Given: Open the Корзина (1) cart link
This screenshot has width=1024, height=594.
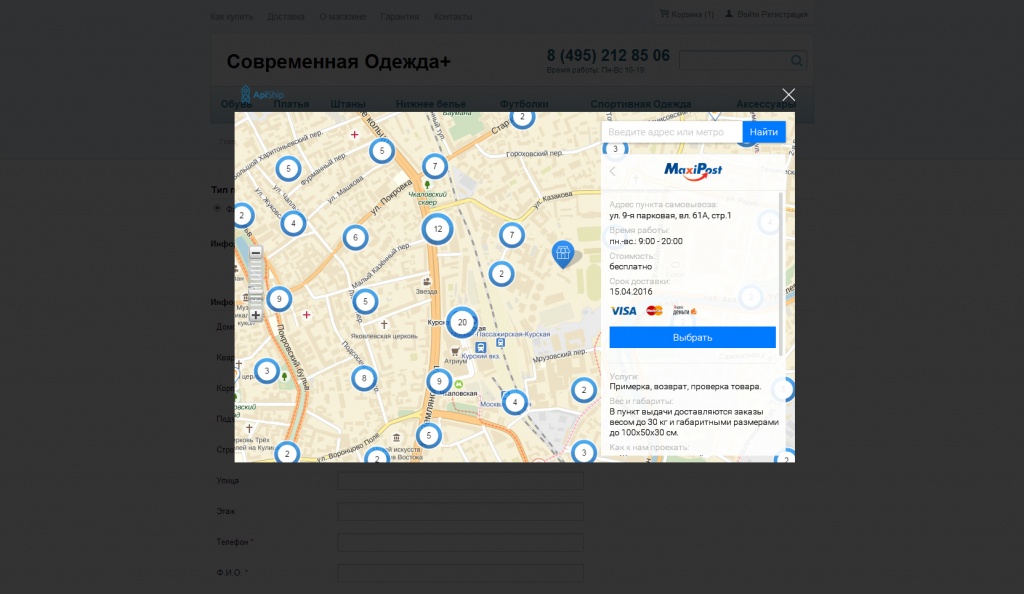Looking at the screenshot, I should pyautogui.click(x=687, y=15).
